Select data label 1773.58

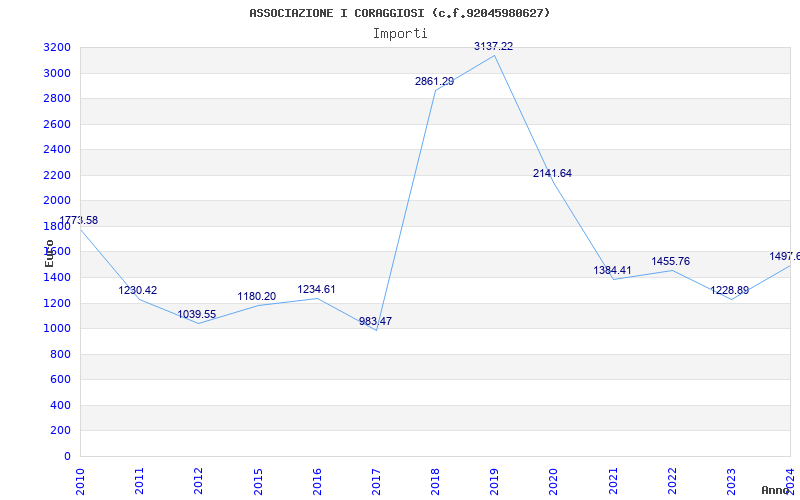79,220
